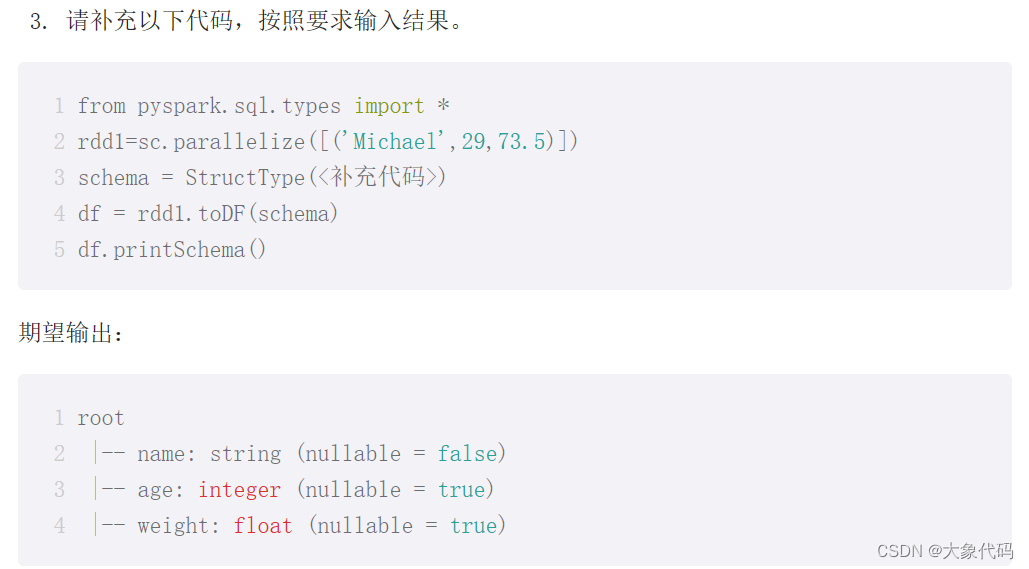Click the red 'integer' type in output
Screen dimensions: 1029x569
[240, 490]
